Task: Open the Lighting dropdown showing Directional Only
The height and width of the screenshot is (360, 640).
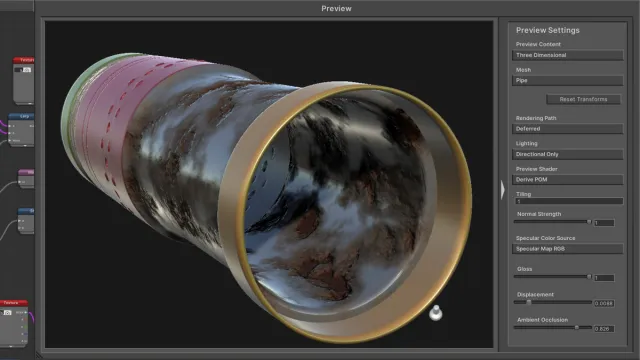Action: (x=567, y=154)
